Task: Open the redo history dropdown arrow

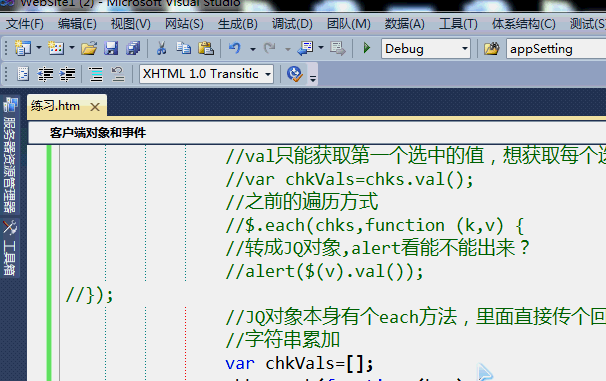Action: pos(288,49)
